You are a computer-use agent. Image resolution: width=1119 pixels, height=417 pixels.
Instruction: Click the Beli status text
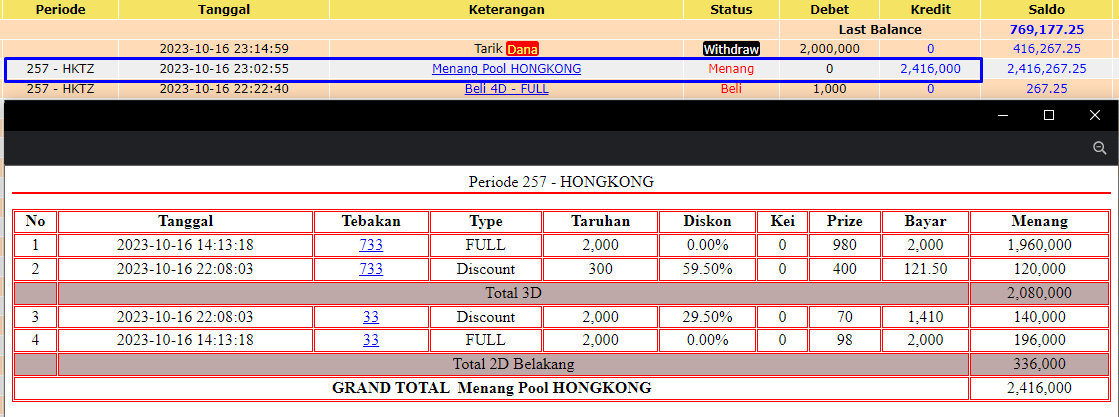[x=731, y=89]
